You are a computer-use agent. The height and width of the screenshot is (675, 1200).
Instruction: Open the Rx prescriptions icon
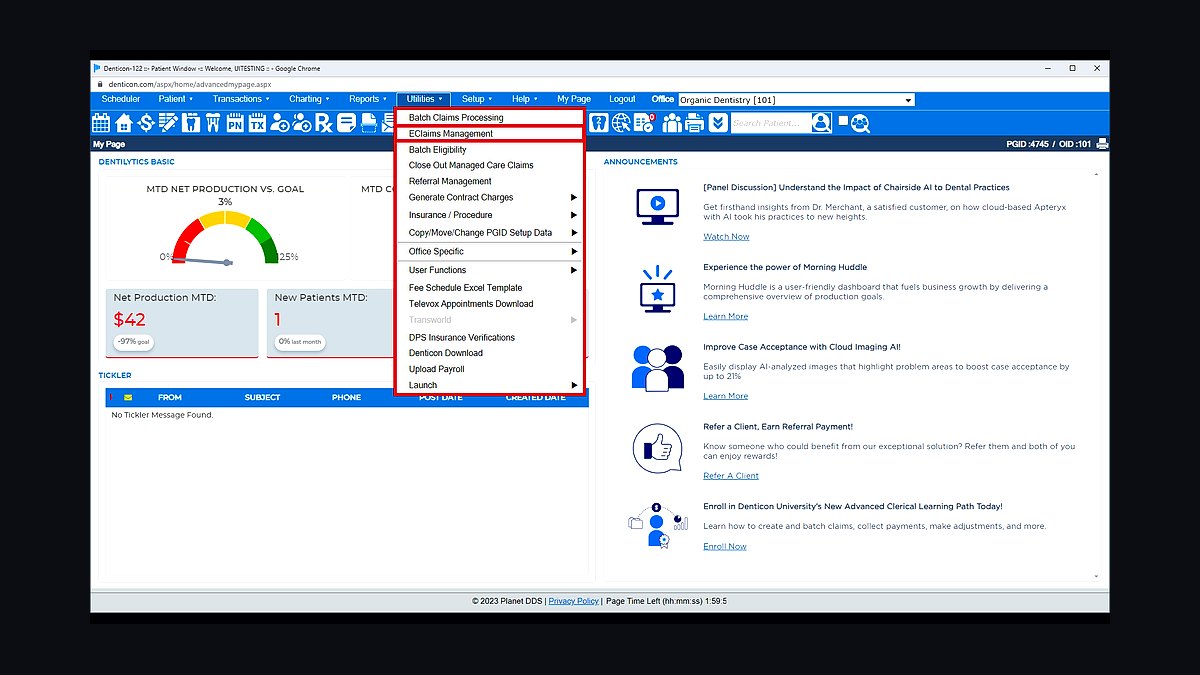point(324,123)
